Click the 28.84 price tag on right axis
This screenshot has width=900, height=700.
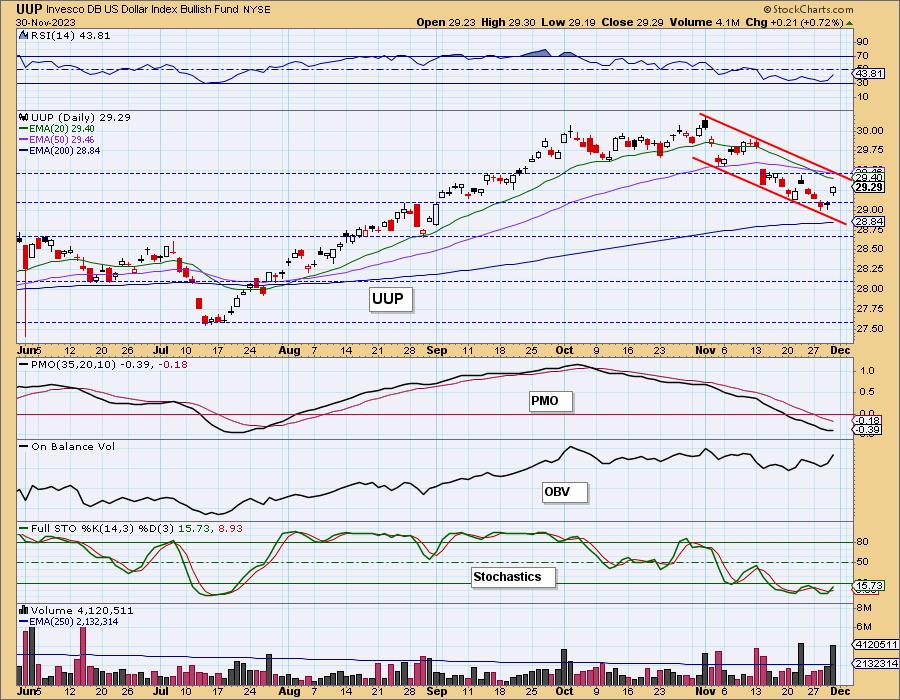click(x=869, y=221)
